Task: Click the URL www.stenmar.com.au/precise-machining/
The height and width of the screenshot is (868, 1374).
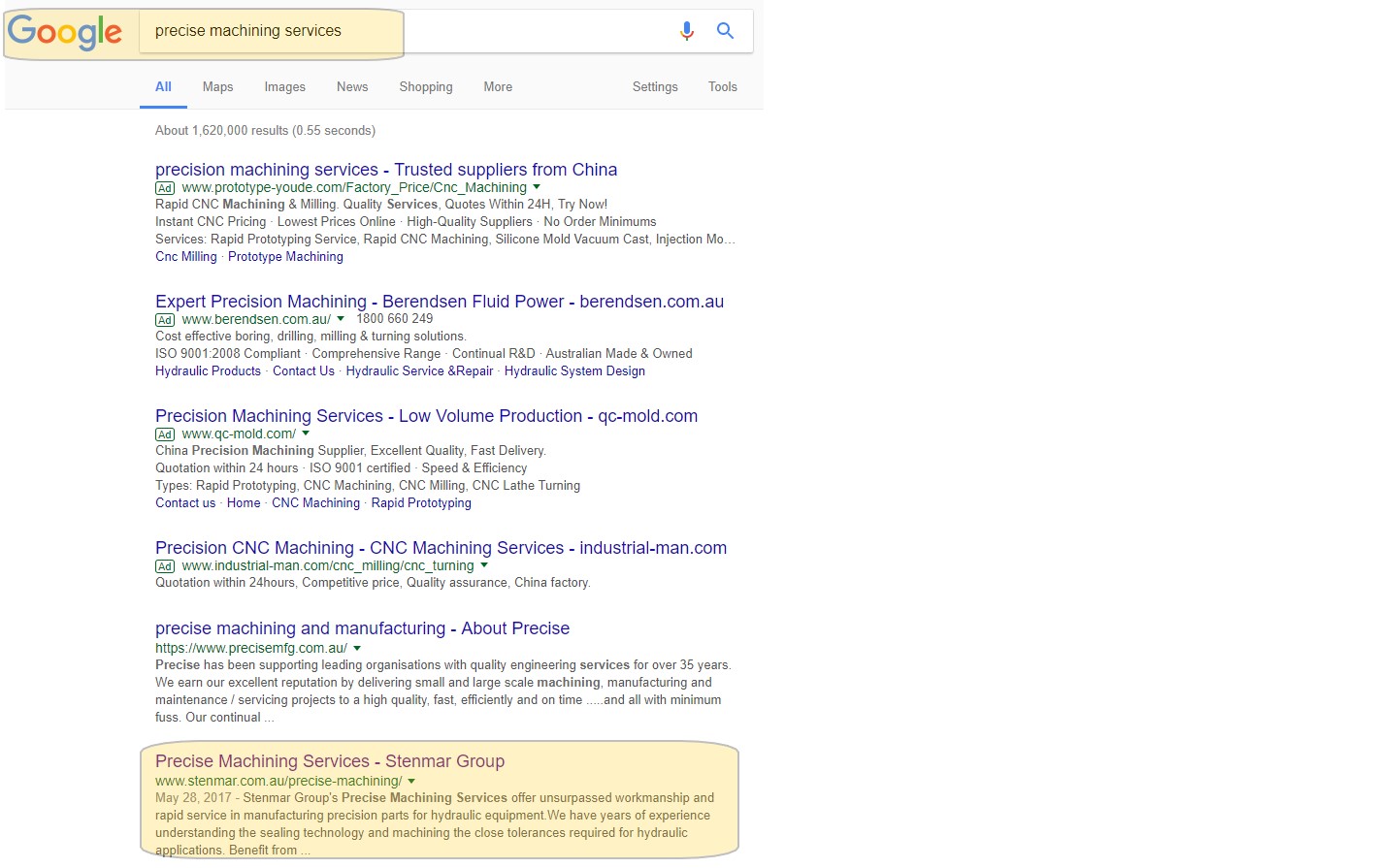Action: [x=278, y=781]
